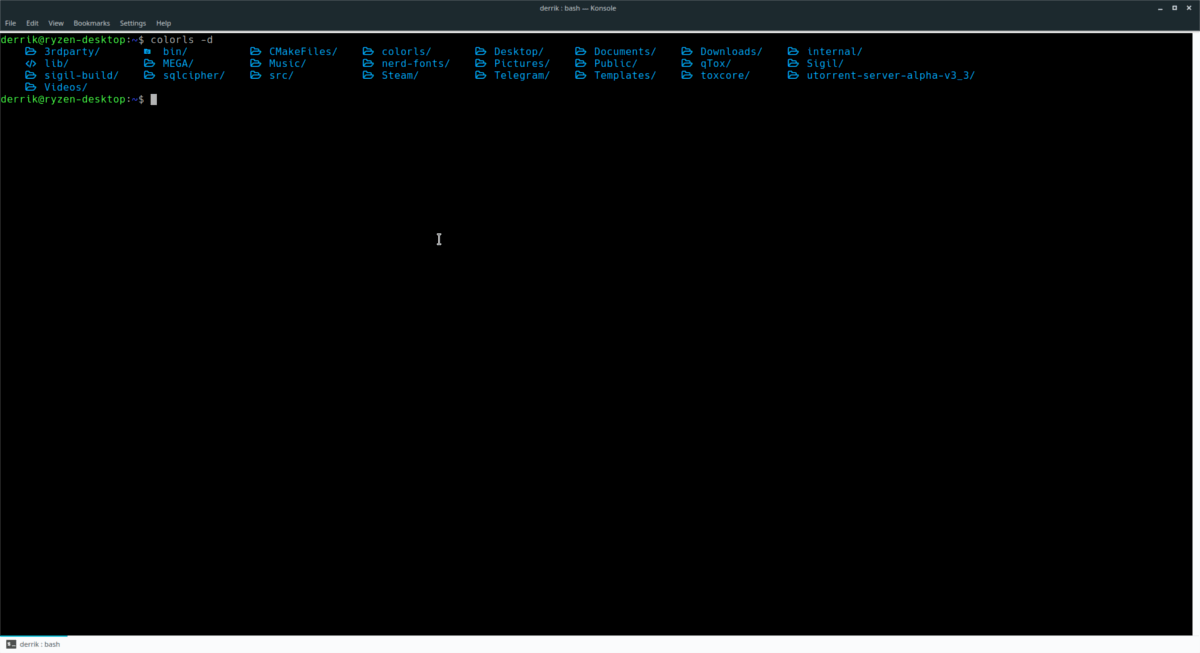The width and height of the screenshot is (1200, 653).
Task: Click the folder icon beside MEGA/
Action: point(149,63)
